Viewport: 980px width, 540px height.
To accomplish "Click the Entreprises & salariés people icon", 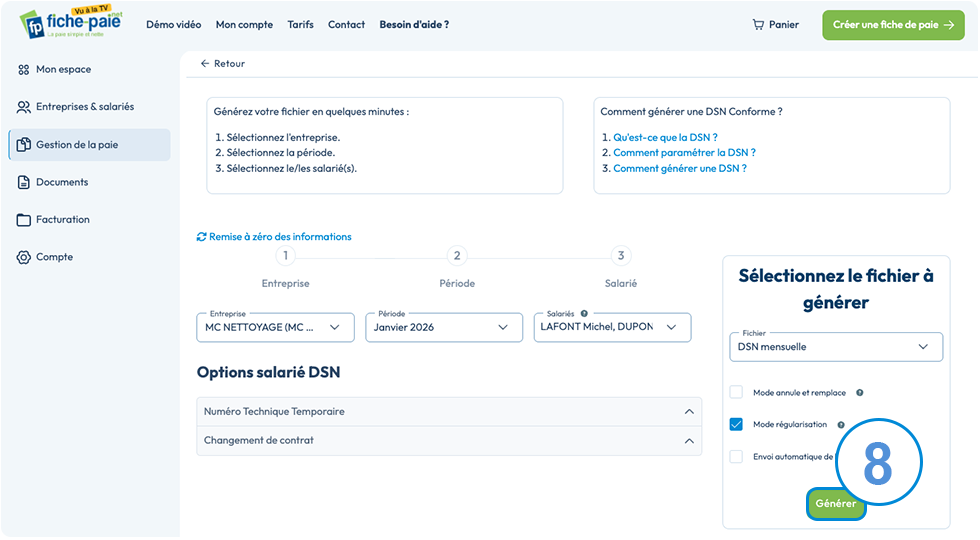I will (24, 107).
